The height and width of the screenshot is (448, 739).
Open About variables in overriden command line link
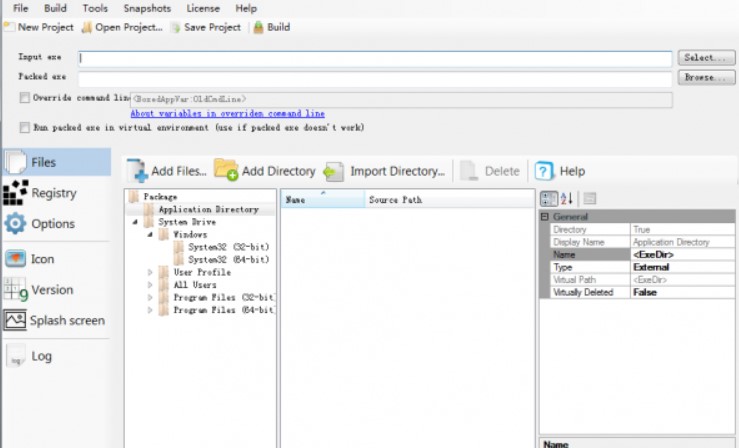point(227,114)
